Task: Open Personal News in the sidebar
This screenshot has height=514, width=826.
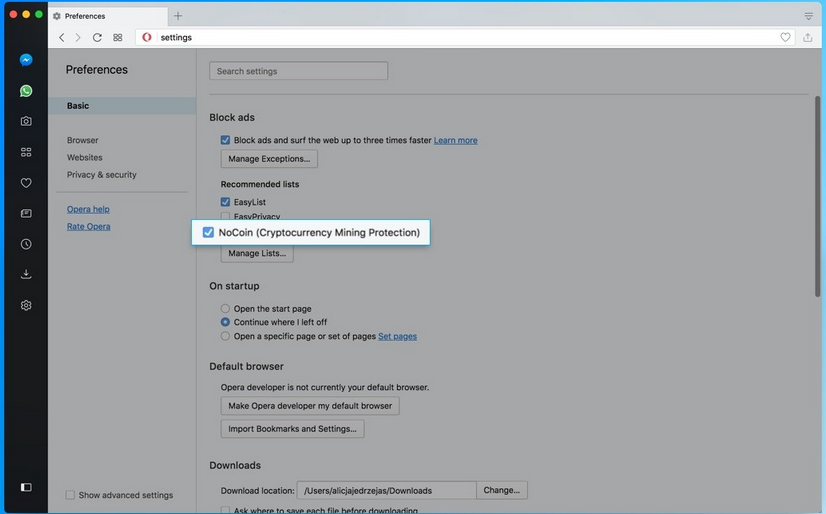Action: click(x=26, y=213)
